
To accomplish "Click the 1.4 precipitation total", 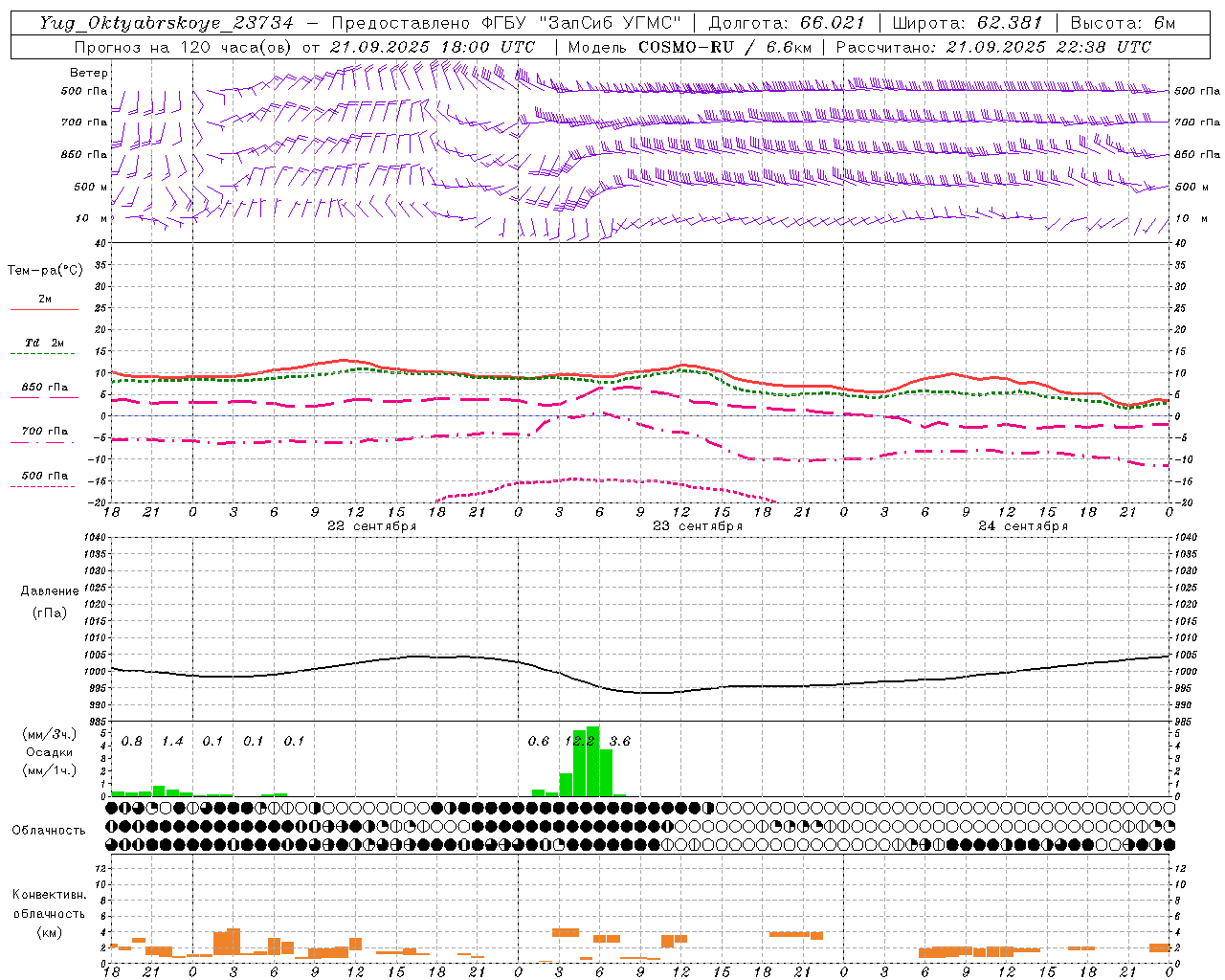I will 172,742.
